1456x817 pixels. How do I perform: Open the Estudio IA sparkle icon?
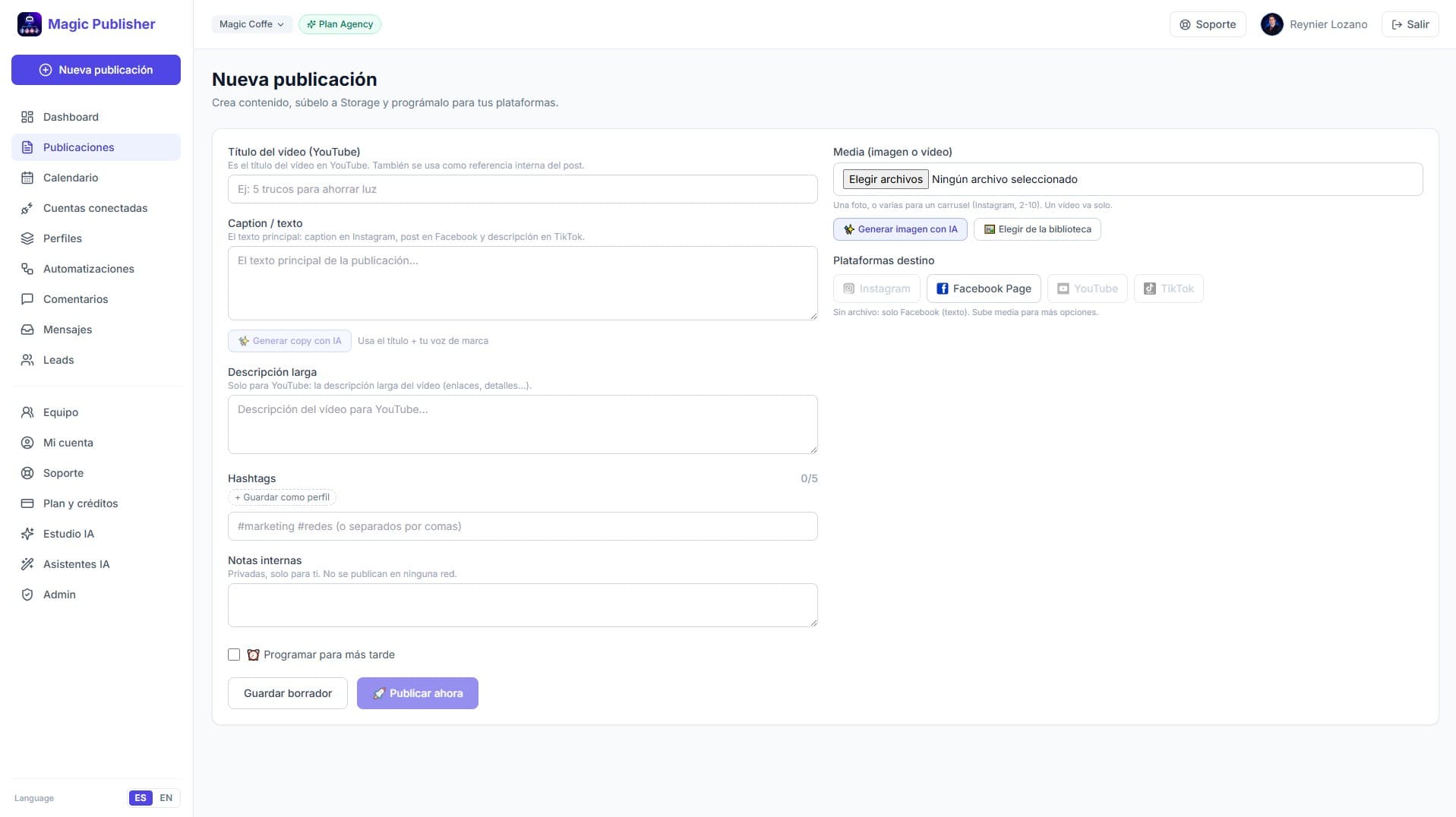(x=27, y=534)
